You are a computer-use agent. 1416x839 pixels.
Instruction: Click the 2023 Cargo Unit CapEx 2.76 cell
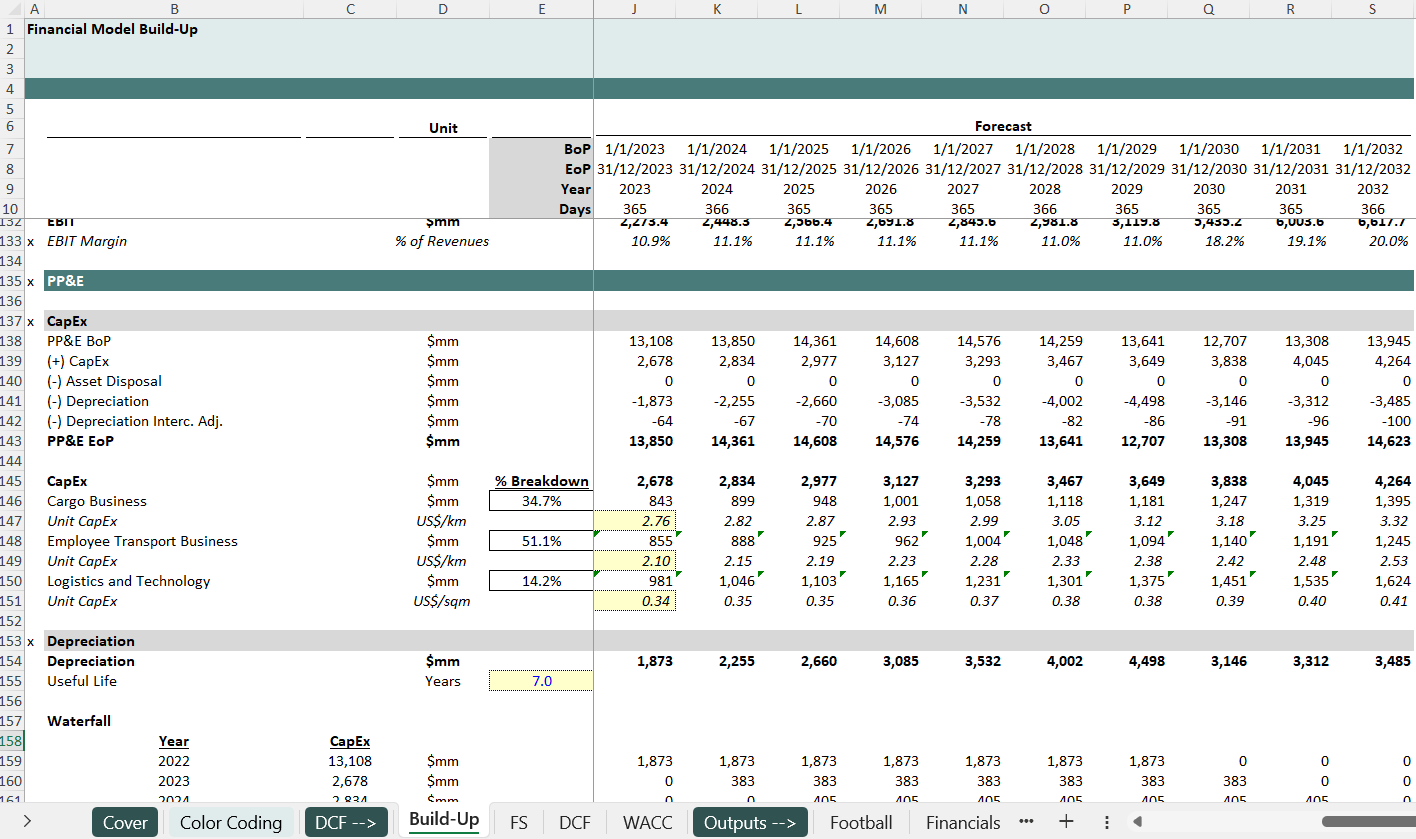click(635, 521)
